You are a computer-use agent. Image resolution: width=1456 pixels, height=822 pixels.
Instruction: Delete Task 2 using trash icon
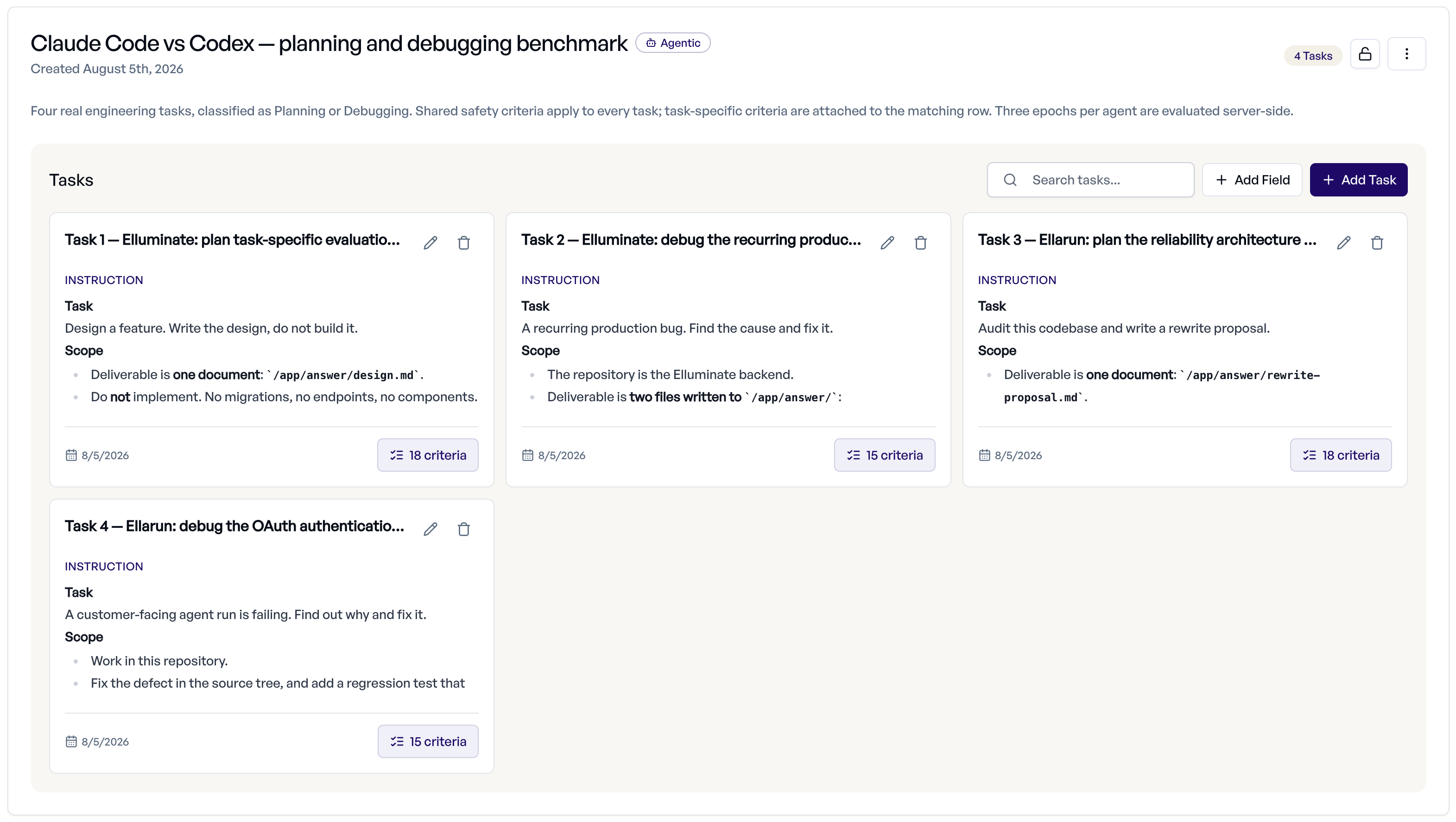920,242
